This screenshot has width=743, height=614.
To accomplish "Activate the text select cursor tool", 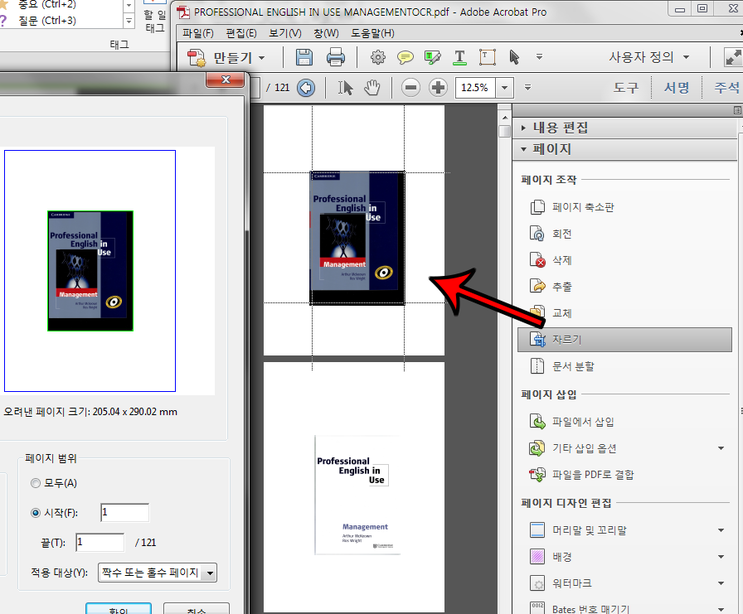I will click(x=345, y=88).
